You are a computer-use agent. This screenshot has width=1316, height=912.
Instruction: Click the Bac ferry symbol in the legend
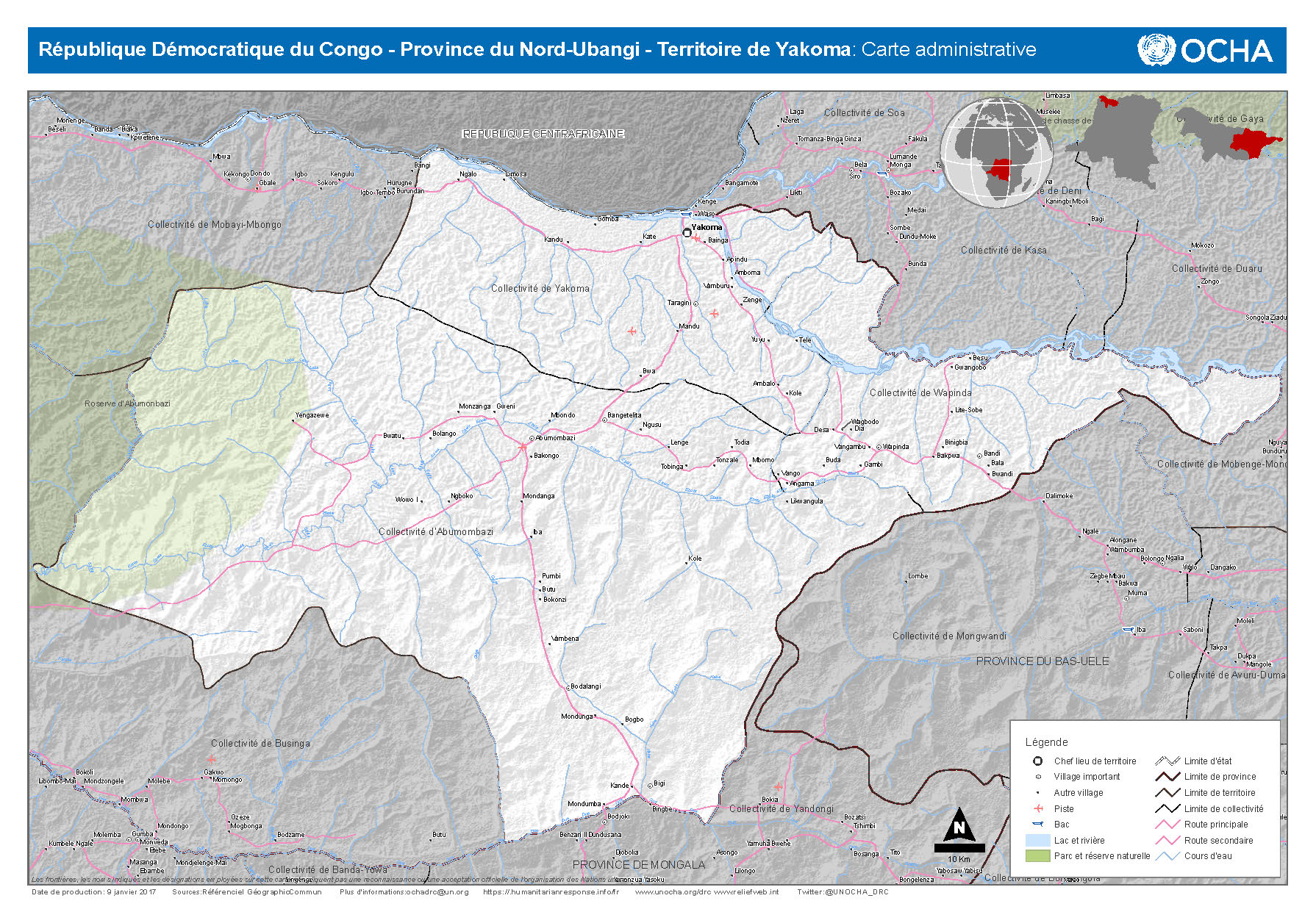(x=1038, y=825)
